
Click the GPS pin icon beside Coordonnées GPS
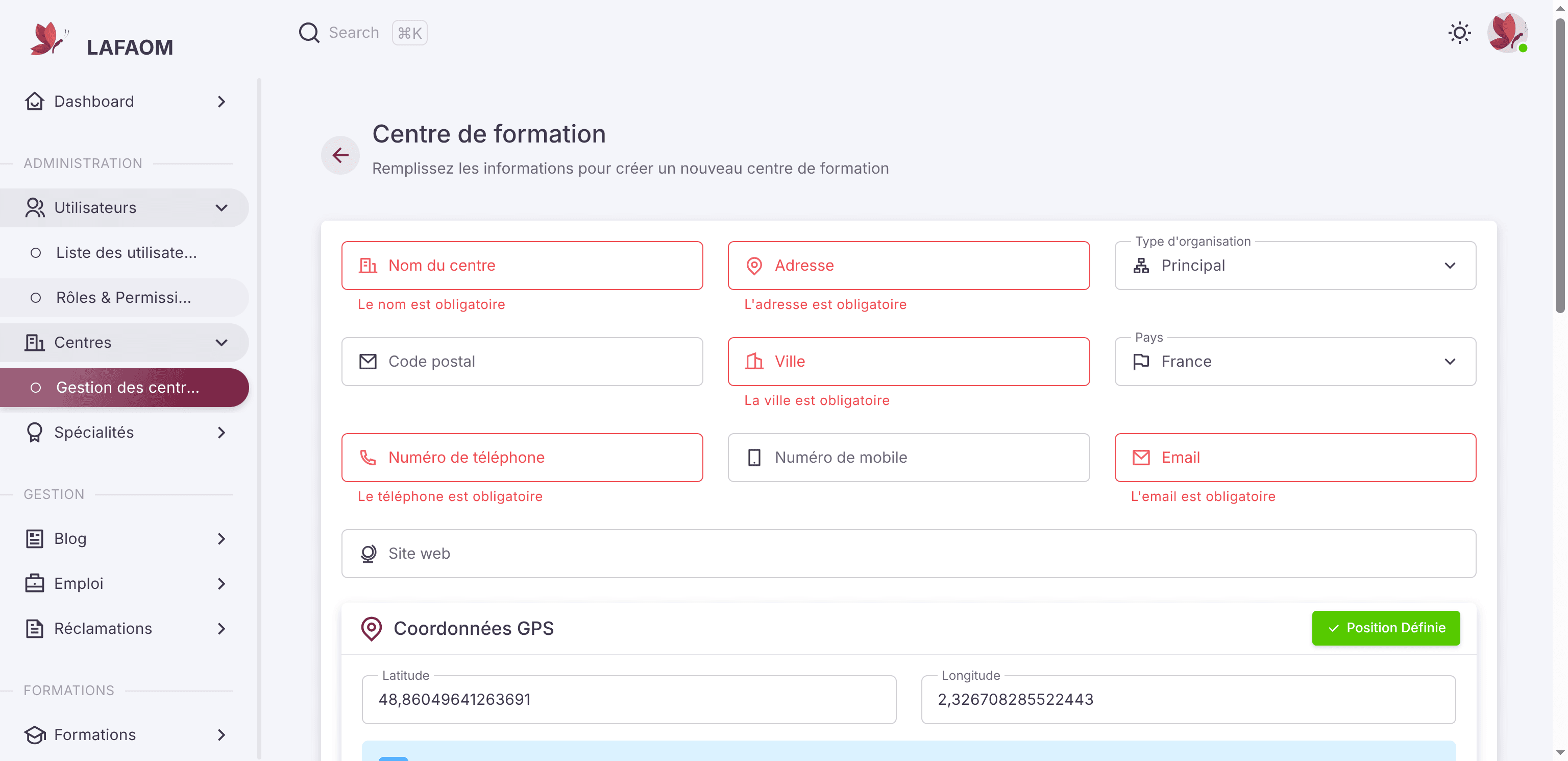[371, 628]
